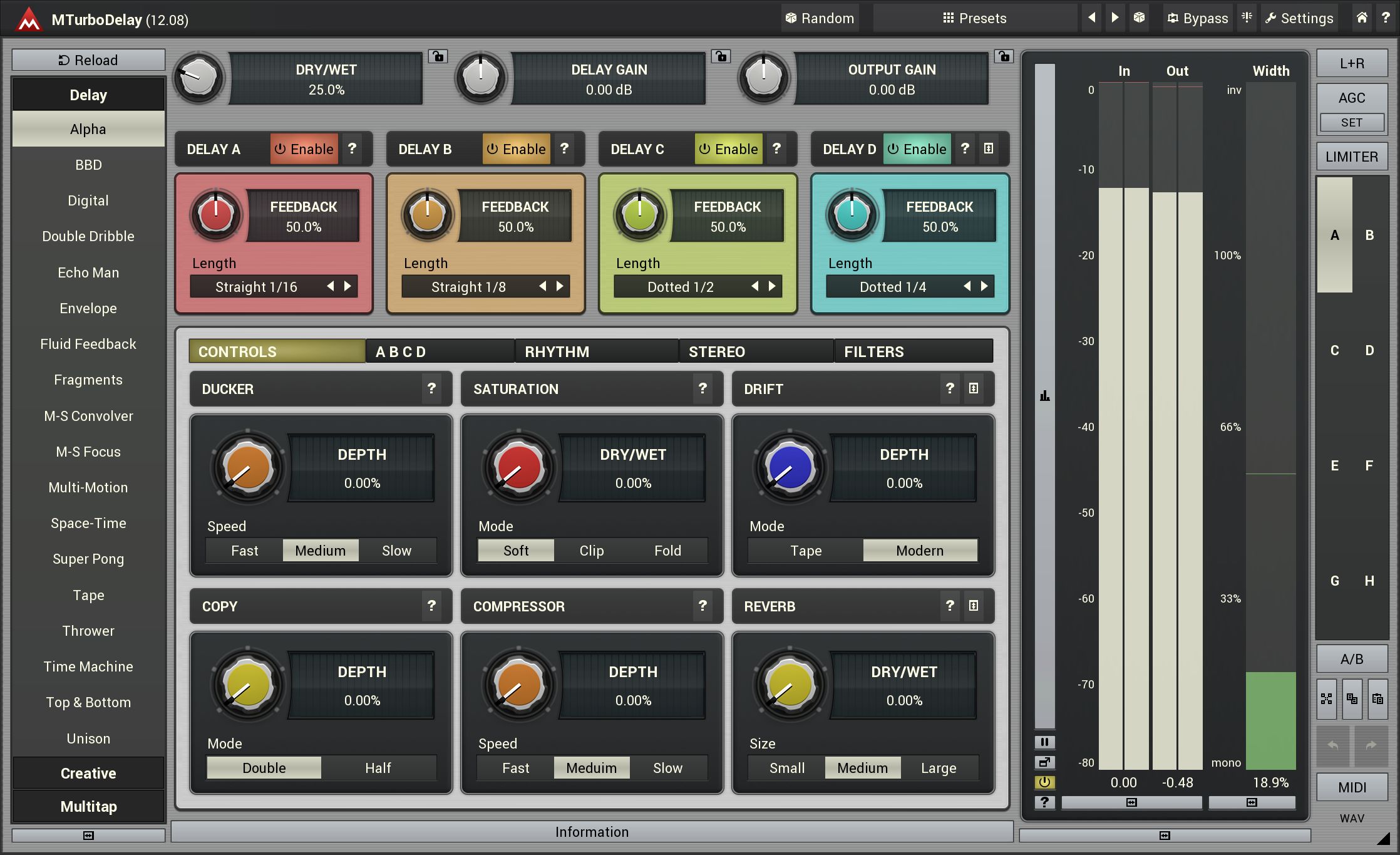Click the AGC SET button

[x=1352, y=123]
